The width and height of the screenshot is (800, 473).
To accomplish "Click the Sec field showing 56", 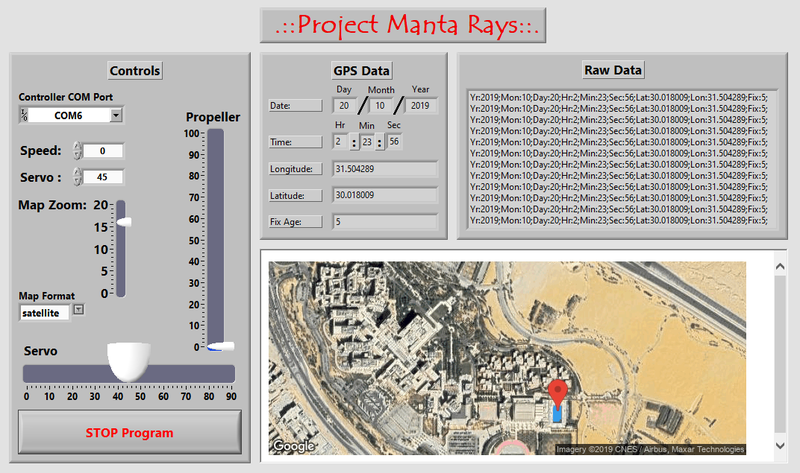I will [x=394, y=142].
